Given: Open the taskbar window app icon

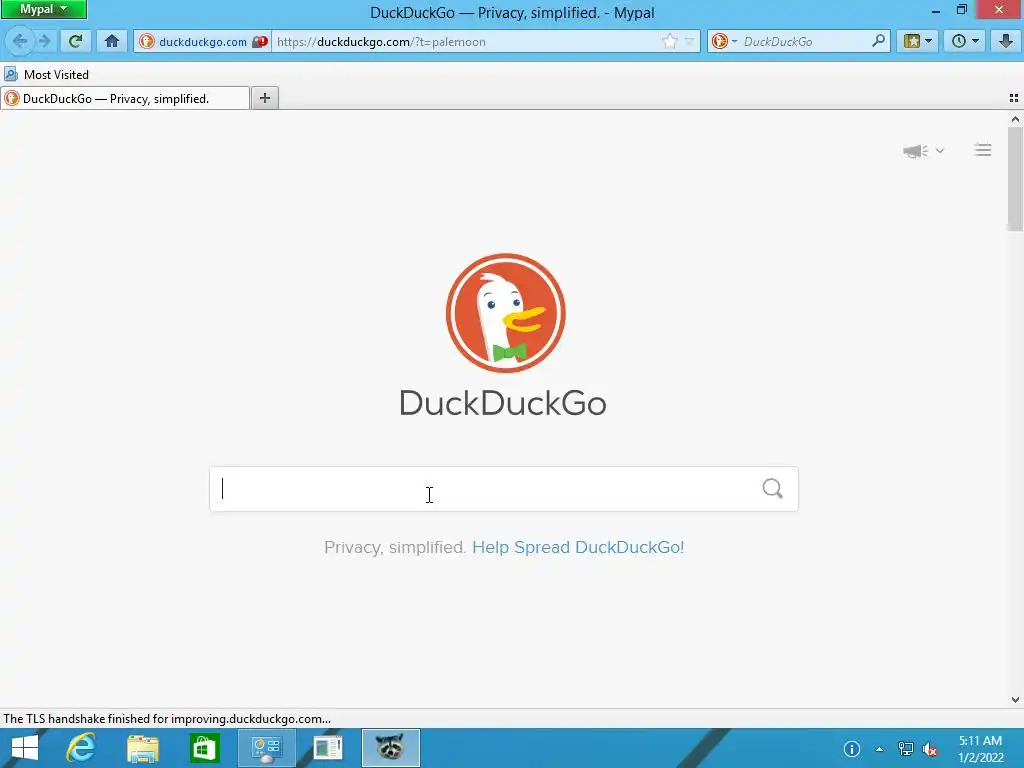Looking at the screenshot, I should point(328,748).
